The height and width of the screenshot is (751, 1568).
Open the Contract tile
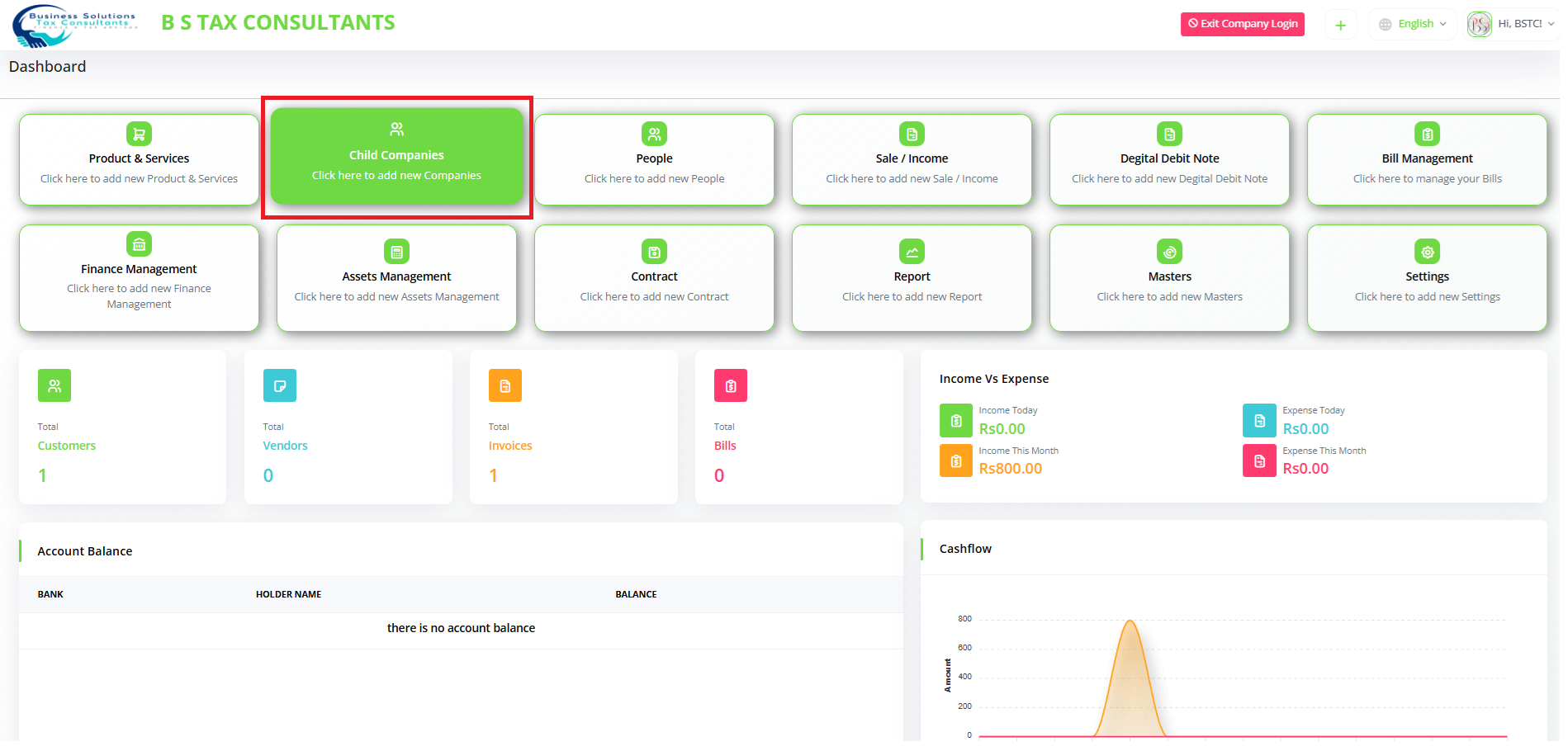coord(654,278)
